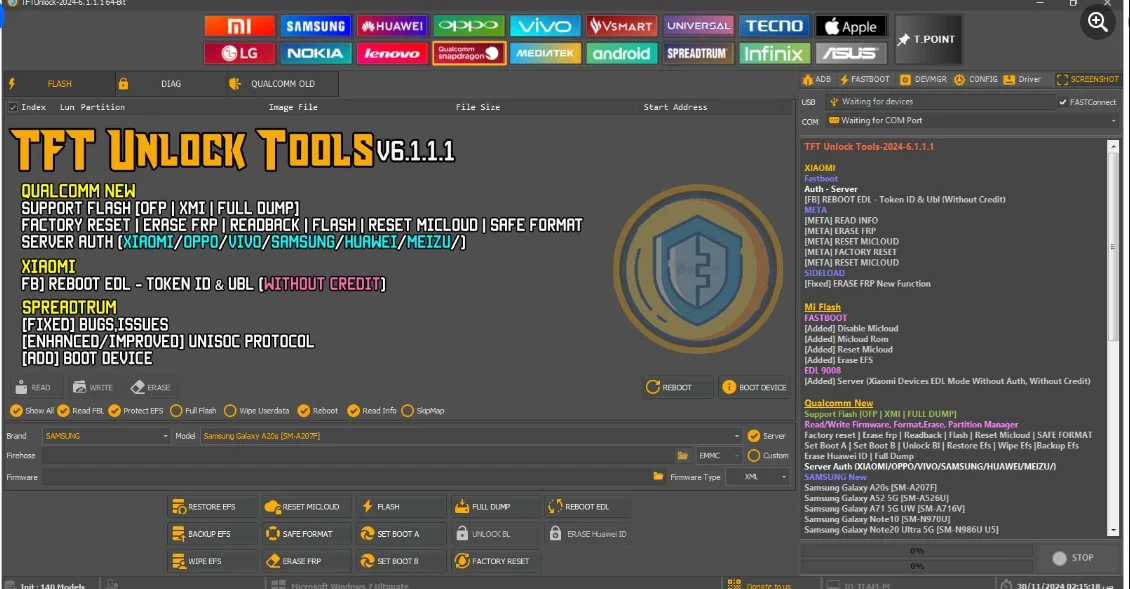The width and height of the screenshot is (1130, 589).
Task: Click the ERASE button
Action: coord(151,387)
